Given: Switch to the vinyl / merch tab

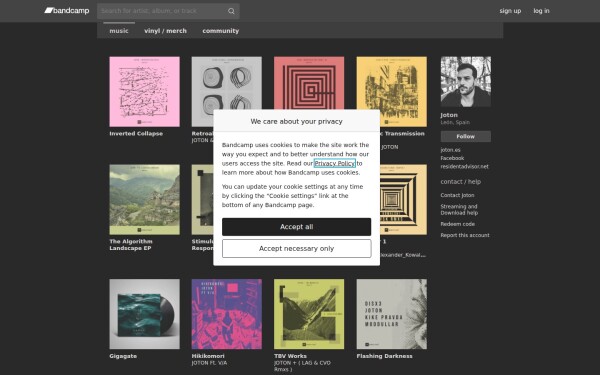Looking at the screenshot, I should (165, 31).
